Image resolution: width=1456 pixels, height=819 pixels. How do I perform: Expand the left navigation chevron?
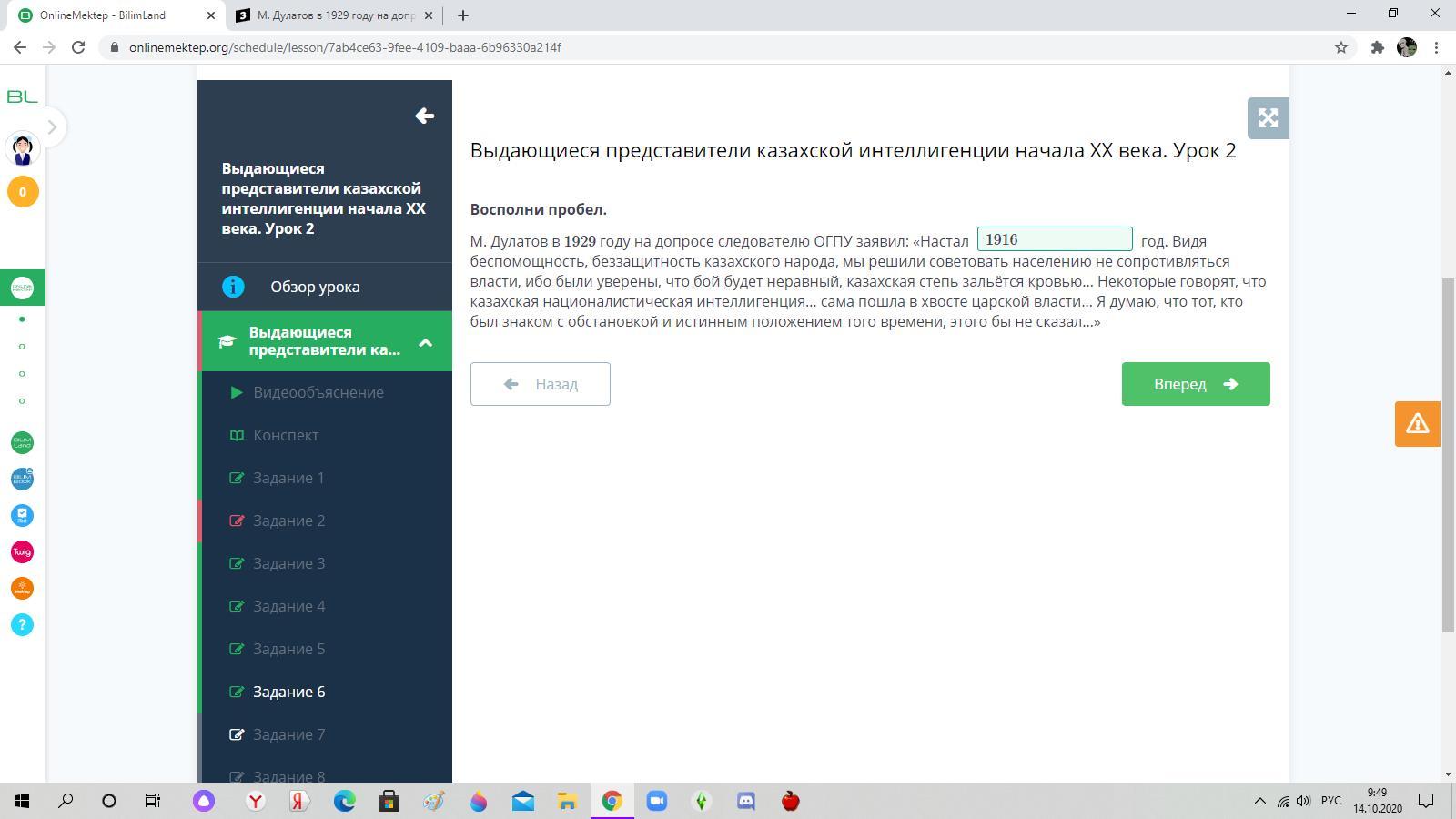pyautogui.click(x=52, y=127)
